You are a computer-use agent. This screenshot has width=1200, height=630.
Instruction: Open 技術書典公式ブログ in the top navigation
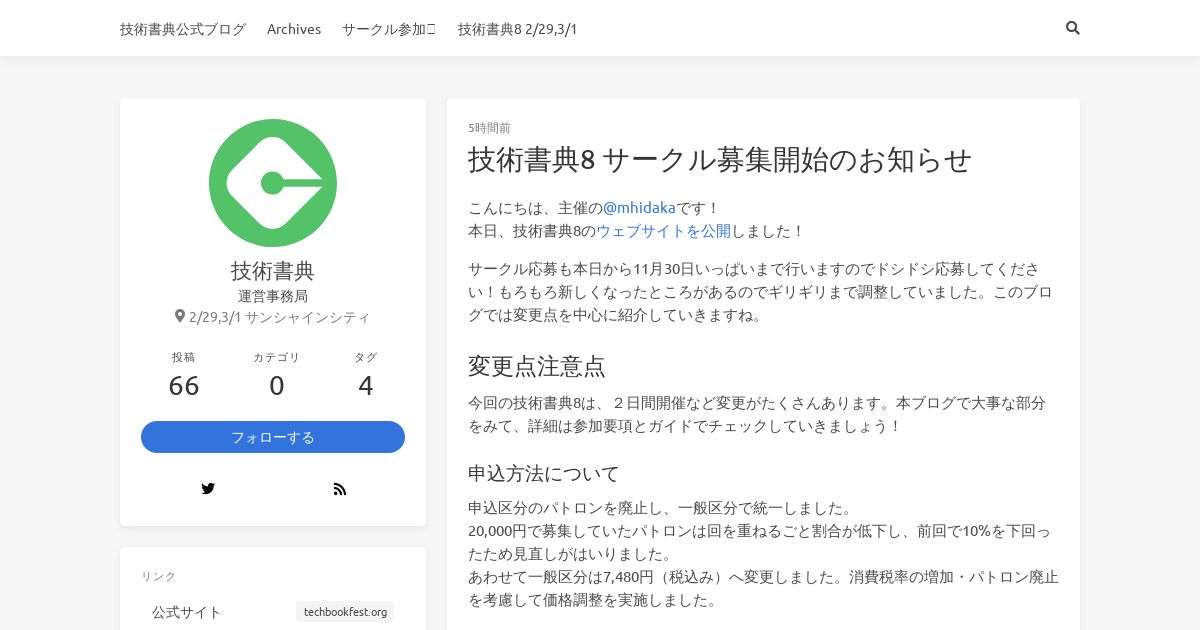[x=183, y=29]
